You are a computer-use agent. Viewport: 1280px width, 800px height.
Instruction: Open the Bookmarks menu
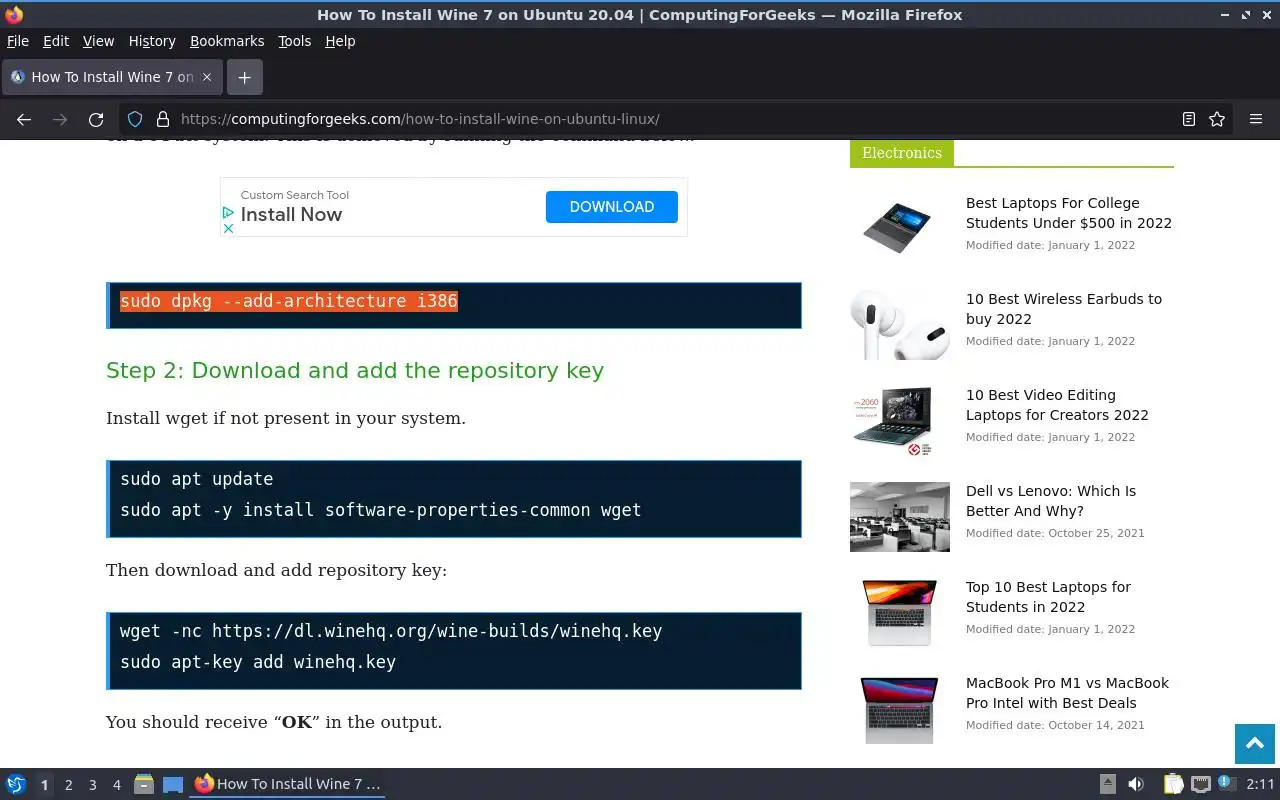pos(227,41)
